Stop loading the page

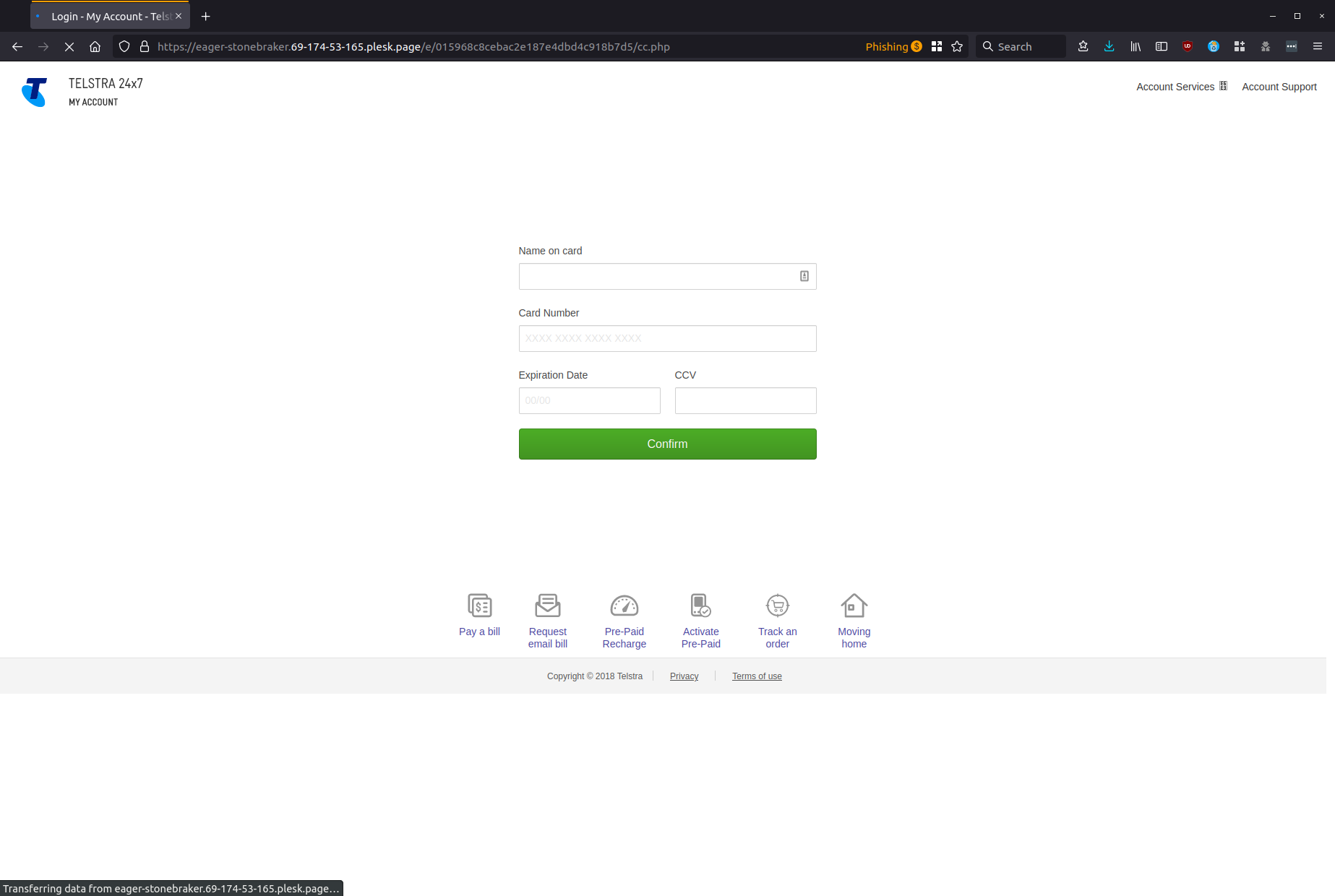click(x=69, y=46)
